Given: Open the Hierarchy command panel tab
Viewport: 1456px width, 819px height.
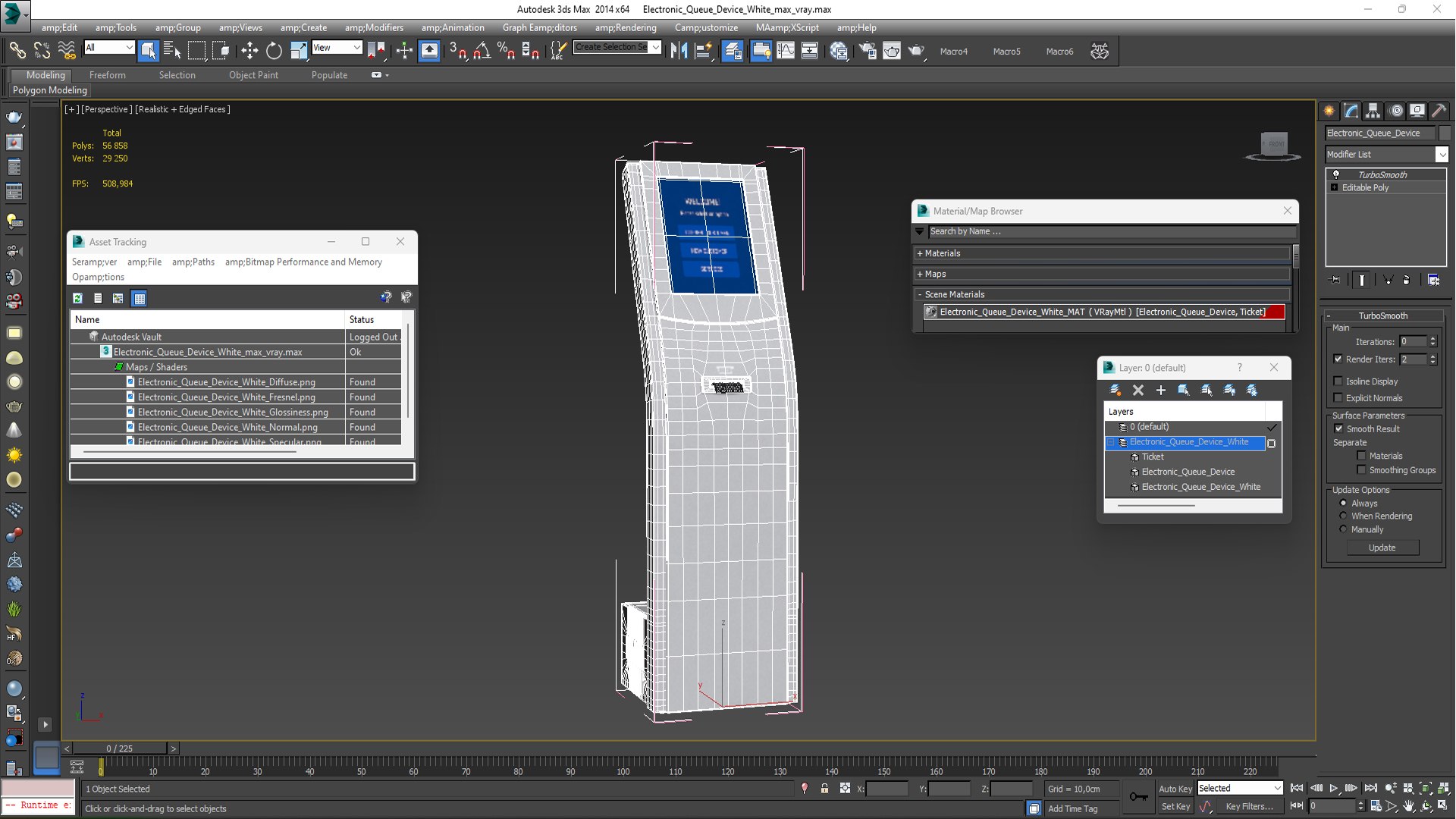Looking at the screenshot, I should click(x=1373, y=111).
